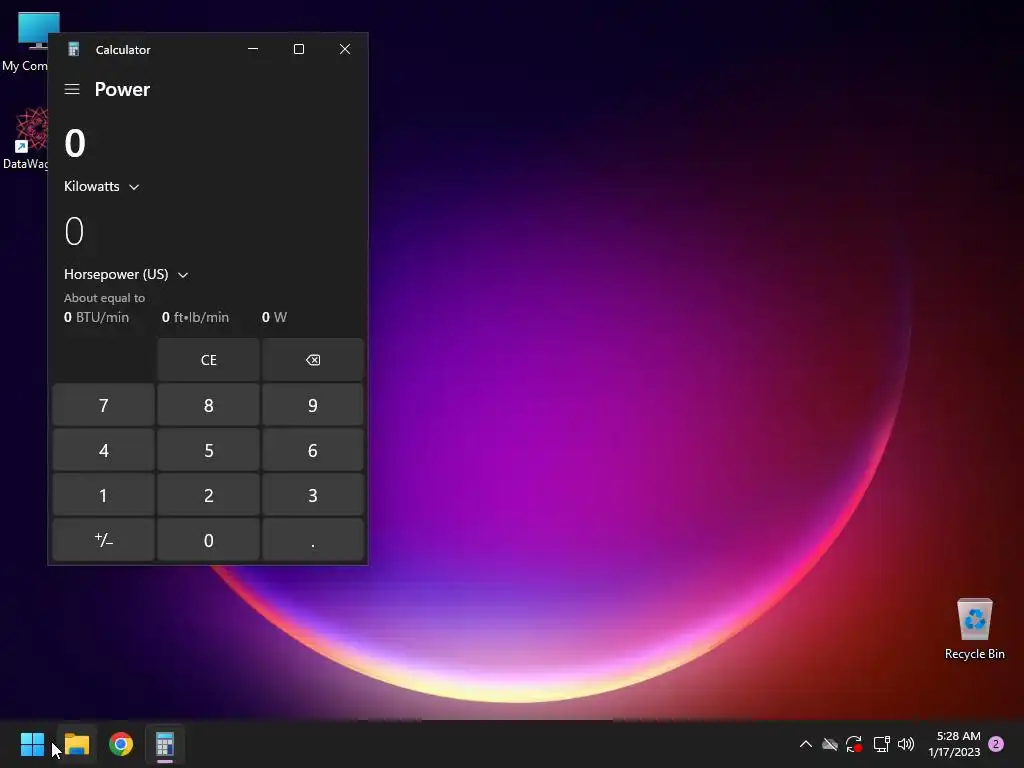Open the OneDrive cloud tray icon

(x=829, y=744)
